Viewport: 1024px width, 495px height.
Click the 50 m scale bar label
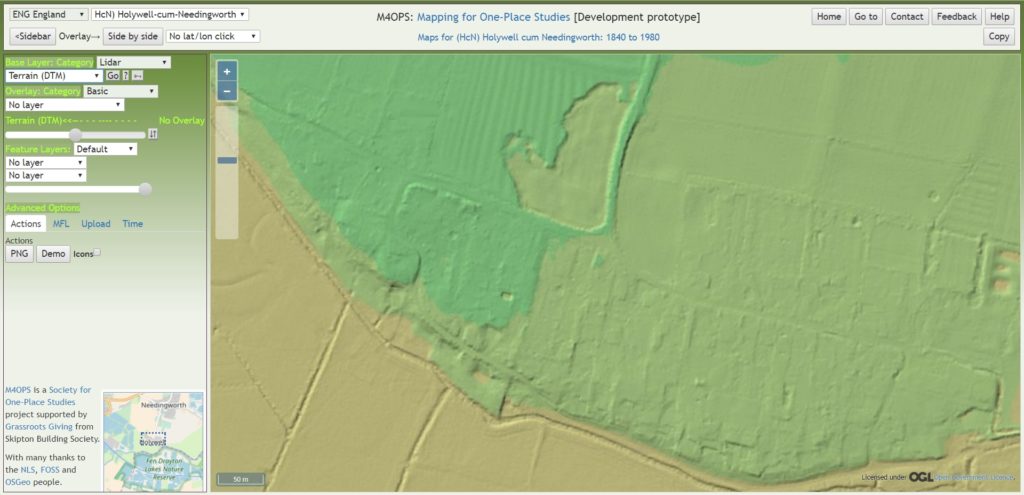click(x=241, y=479)
